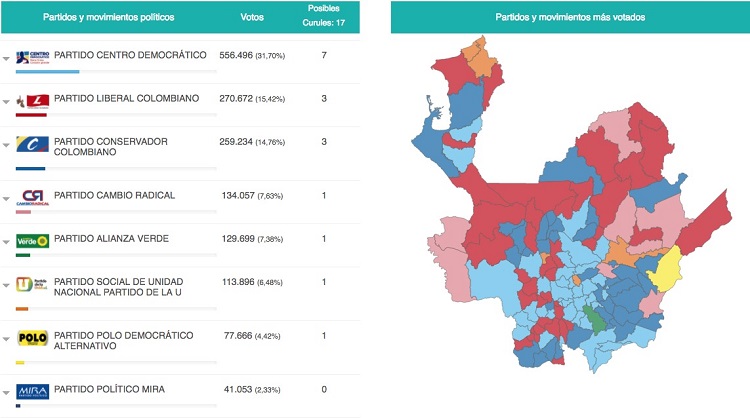Click the MIRA party logo

click(33, 390)
